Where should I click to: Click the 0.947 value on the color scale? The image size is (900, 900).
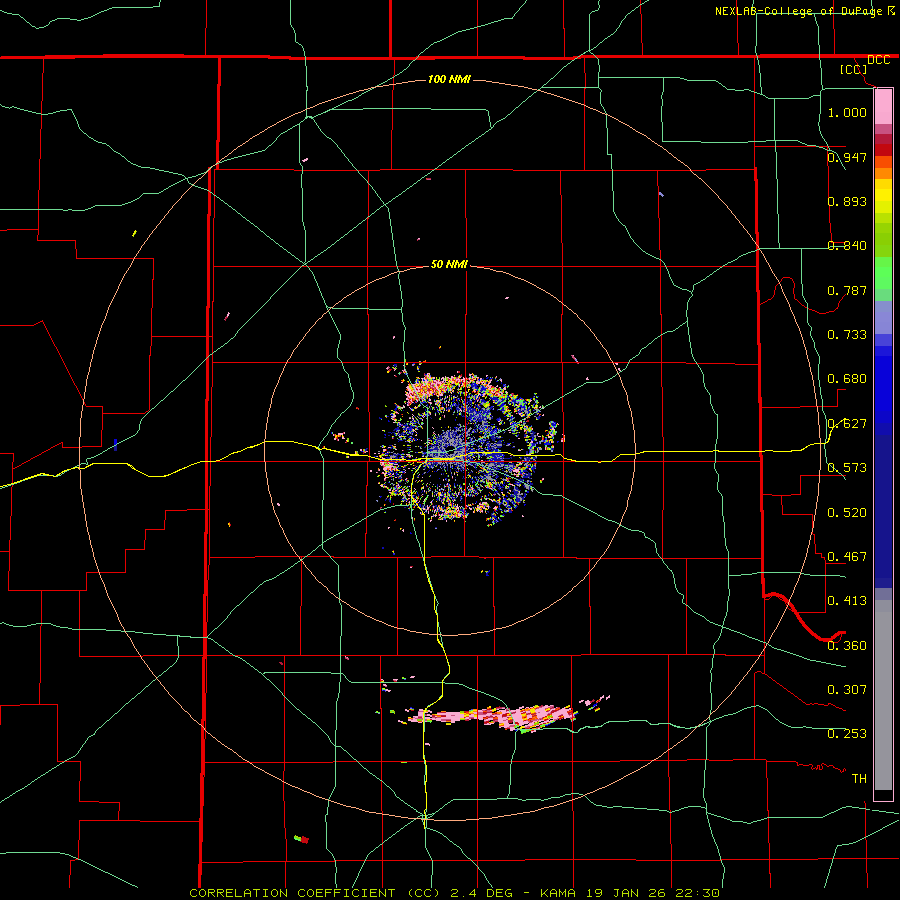[847, 157]
